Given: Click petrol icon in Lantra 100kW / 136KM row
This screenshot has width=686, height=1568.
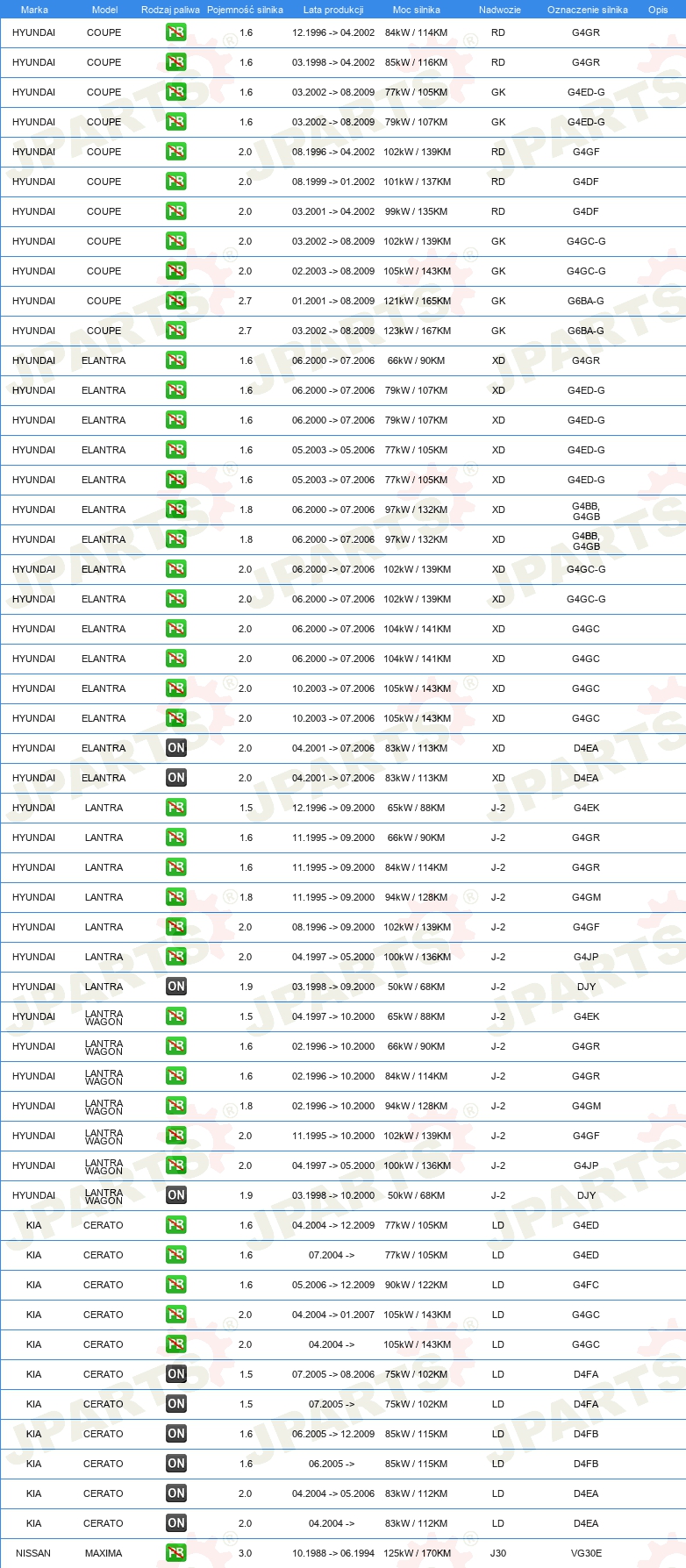Looking at the screenshot, I should click(x=176, y=957).
